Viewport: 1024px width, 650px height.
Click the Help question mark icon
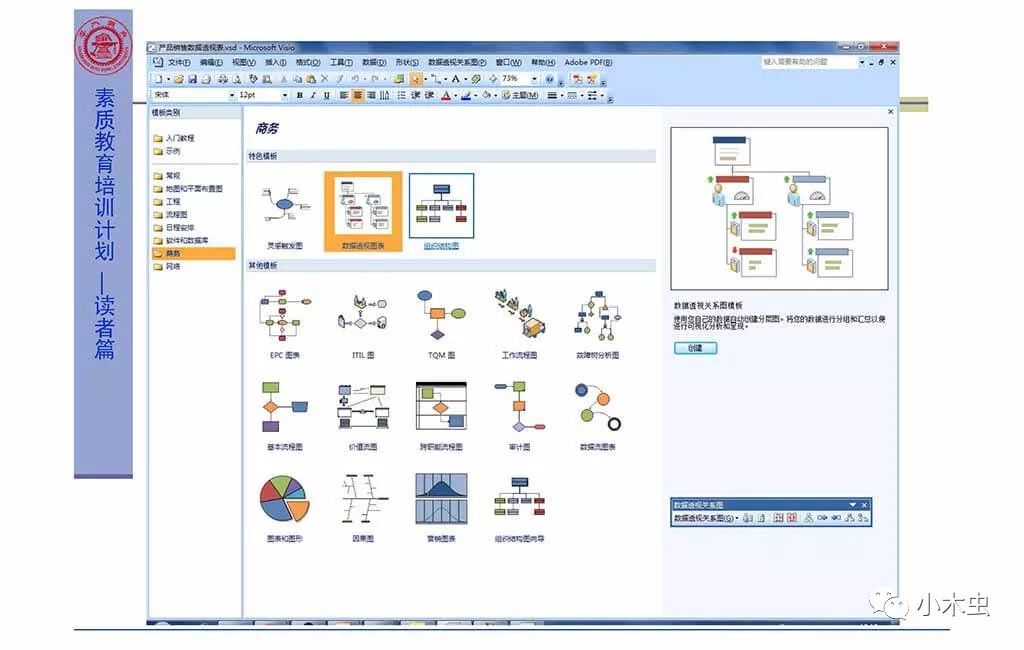tap(550, 79)
